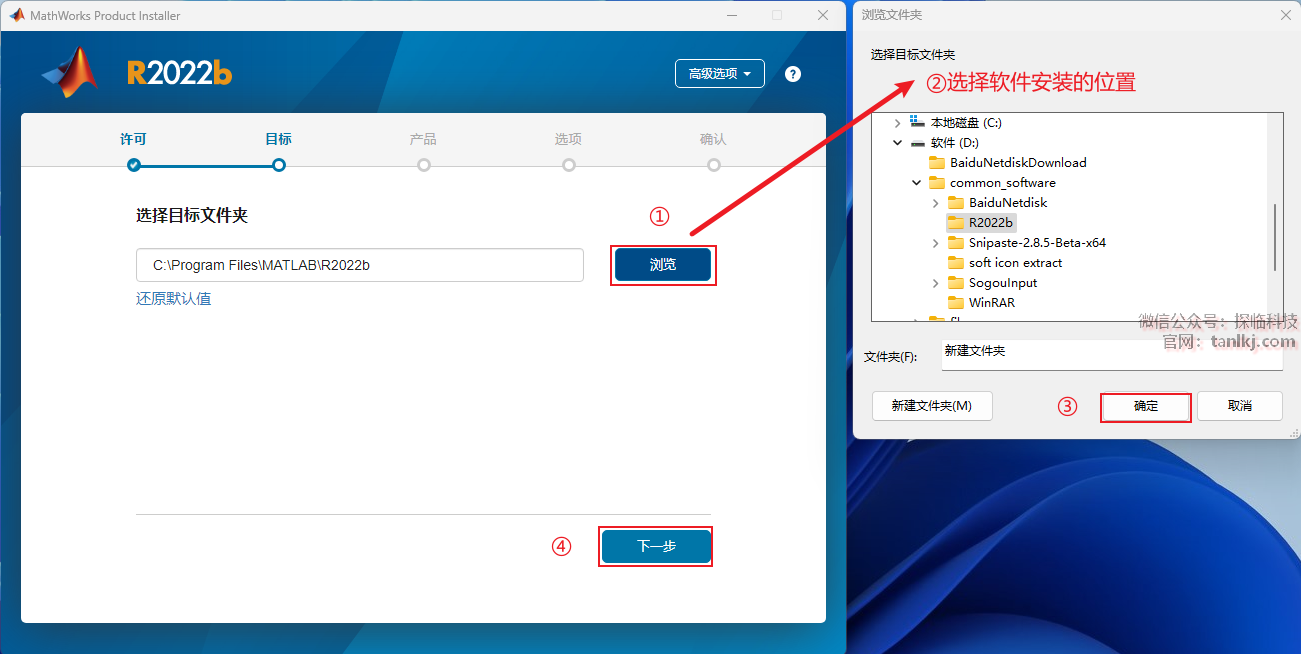Click the common_software folder icon
This screenshot has width=1301, height=654.
coord(937,183)
